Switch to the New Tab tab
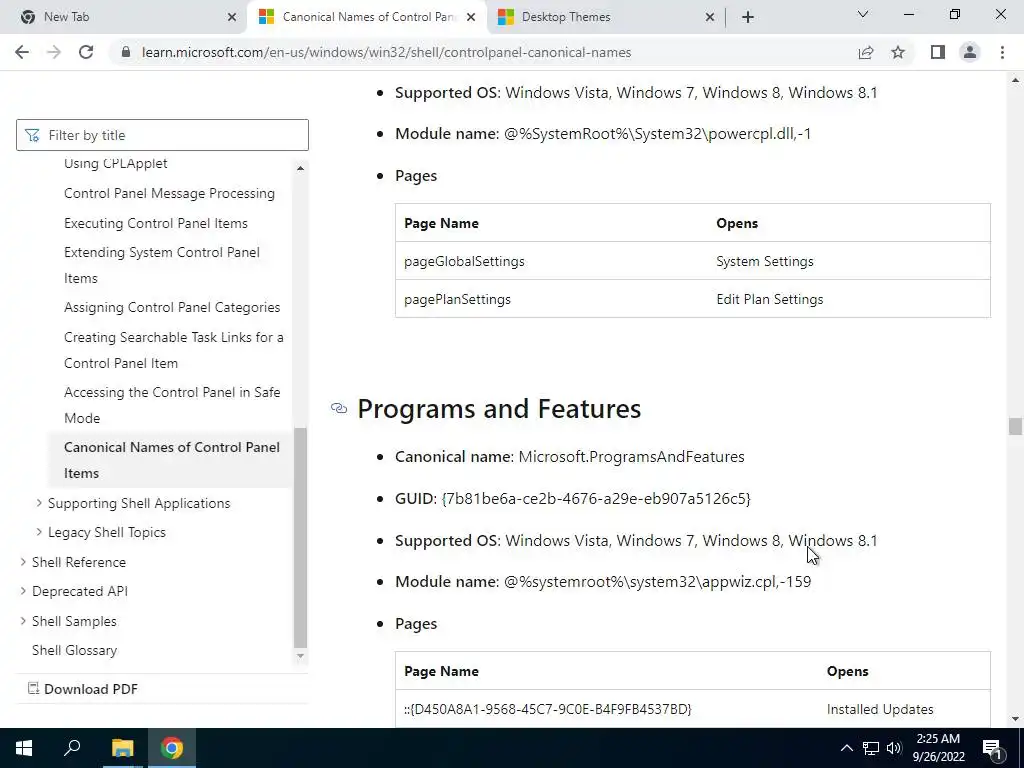 (x=124, y=17)
